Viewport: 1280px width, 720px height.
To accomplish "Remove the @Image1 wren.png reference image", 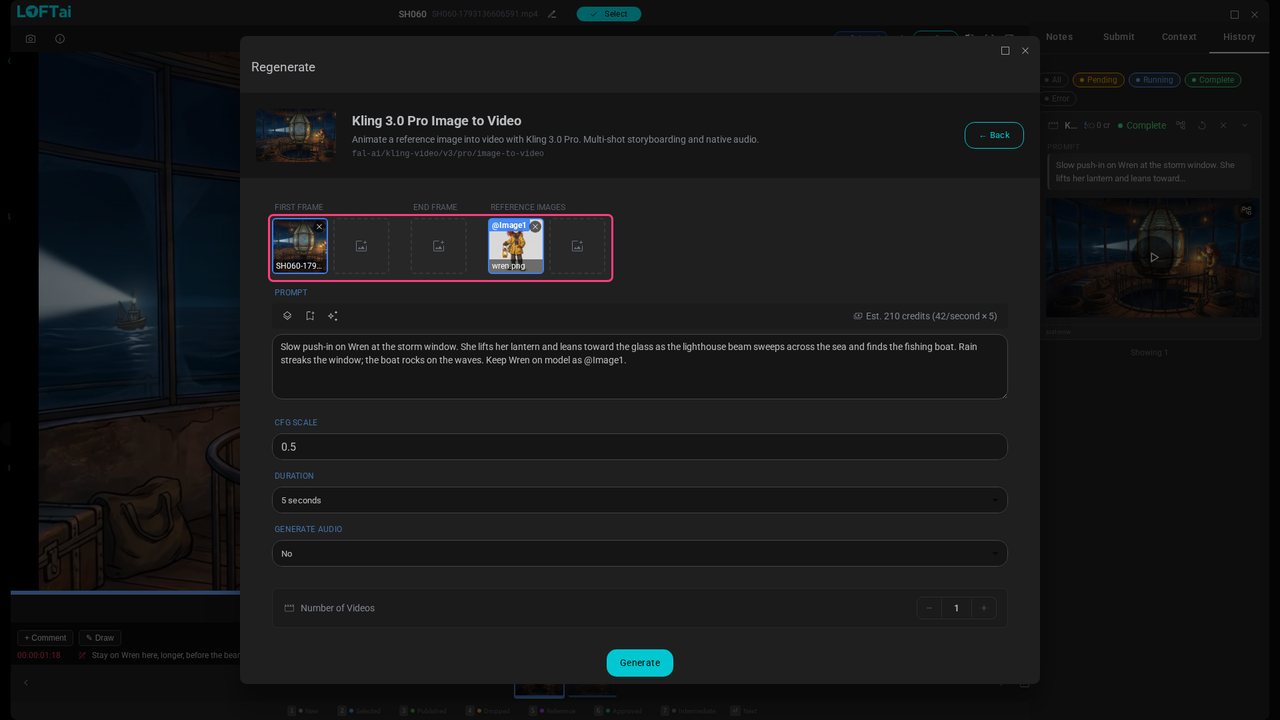I will pos(535,227).
